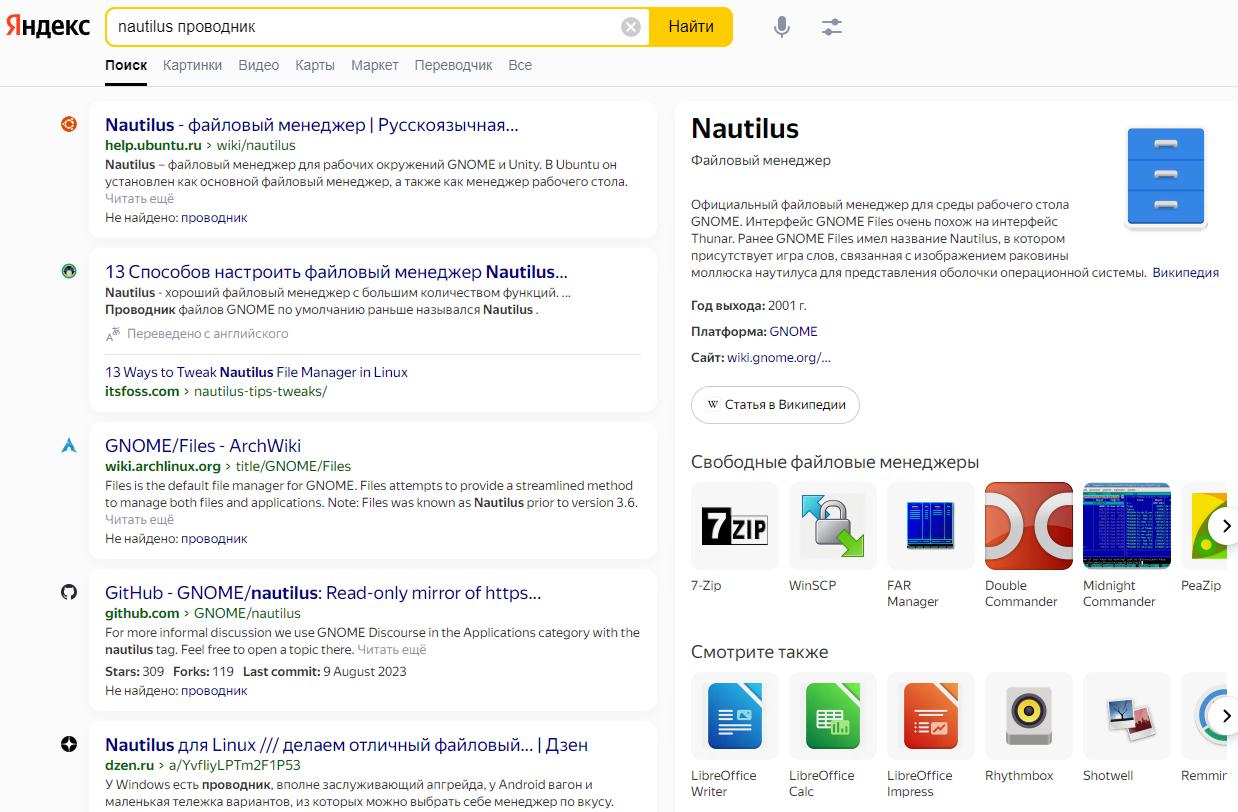Viewport: 1238px width, 812px height.
Task: Open the LibreOffice Writer icon
Action: pyautogui.click(x=735, y=716)
